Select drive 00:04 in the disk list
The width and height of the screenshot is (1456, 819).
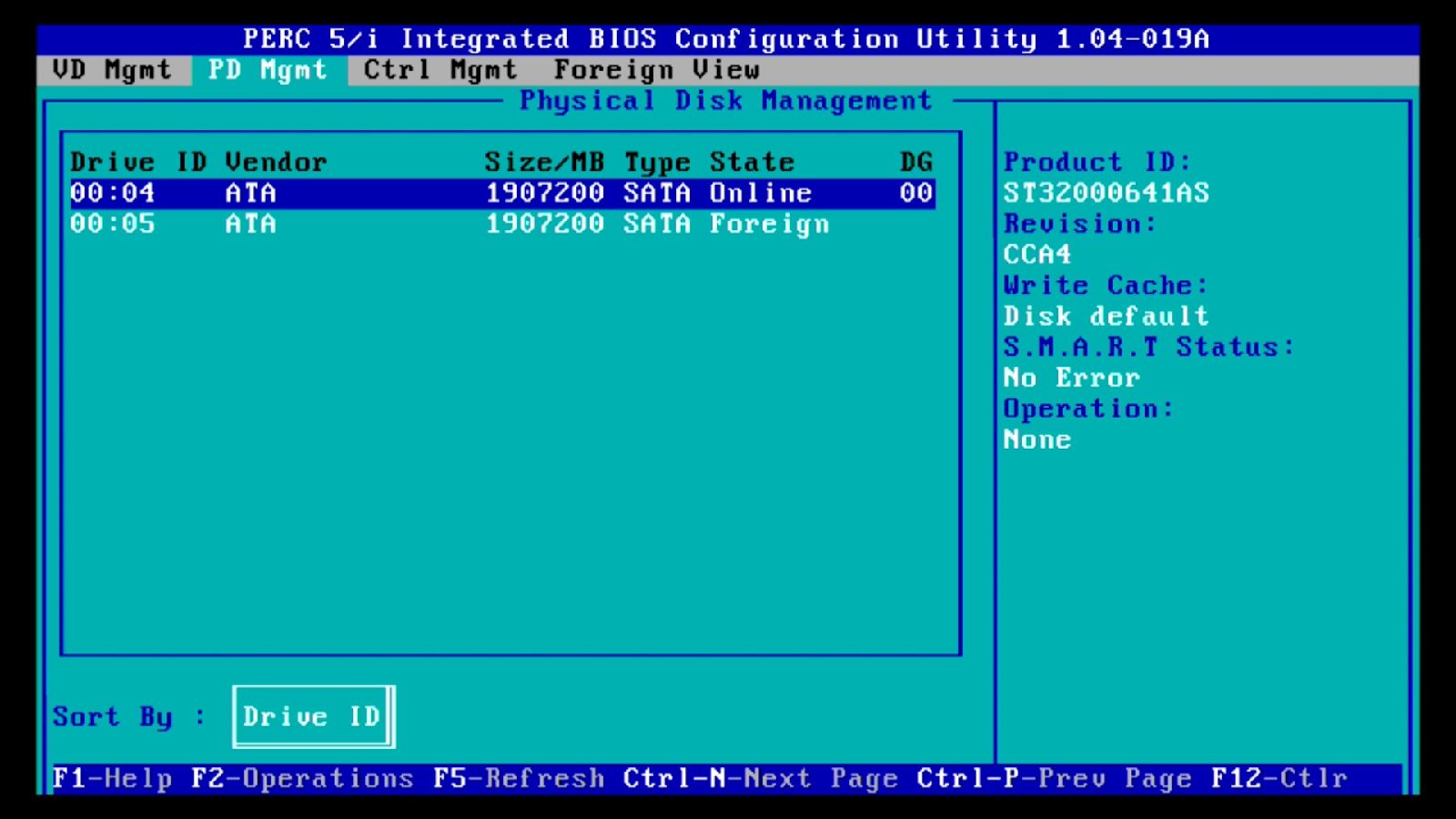[x=364, y=192]
